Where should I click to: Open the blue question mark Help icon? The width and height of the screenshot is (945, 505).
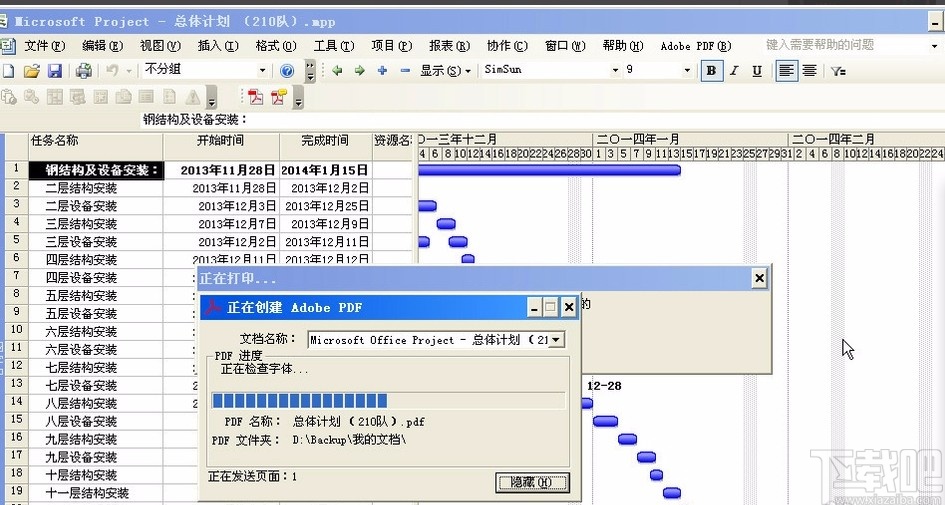click(x=287, y=71)
